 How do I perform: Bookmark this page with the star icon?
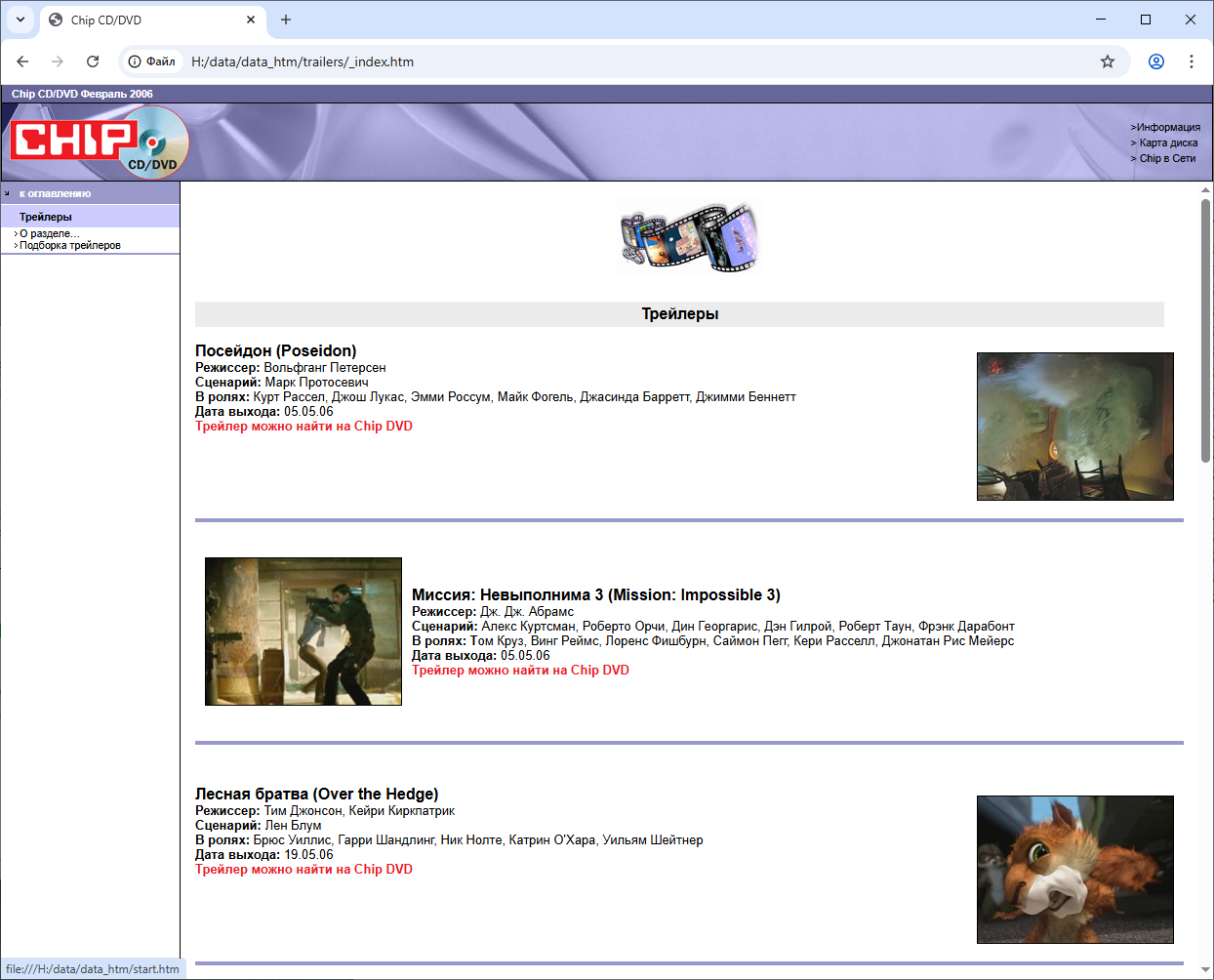1108,61
